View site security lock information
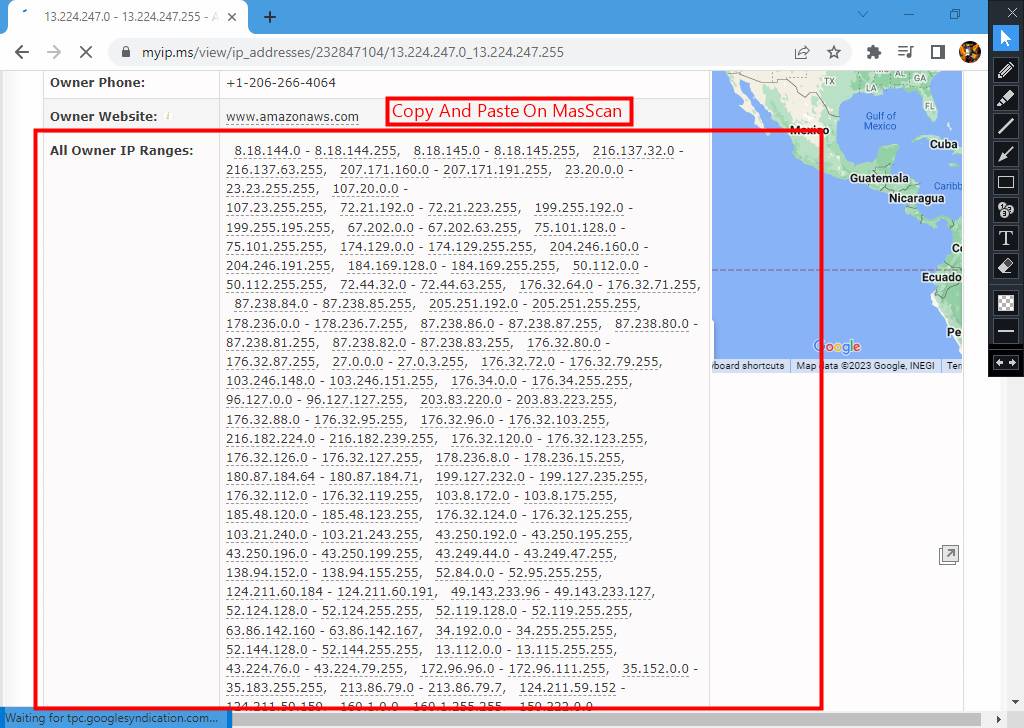 point(126,52)
